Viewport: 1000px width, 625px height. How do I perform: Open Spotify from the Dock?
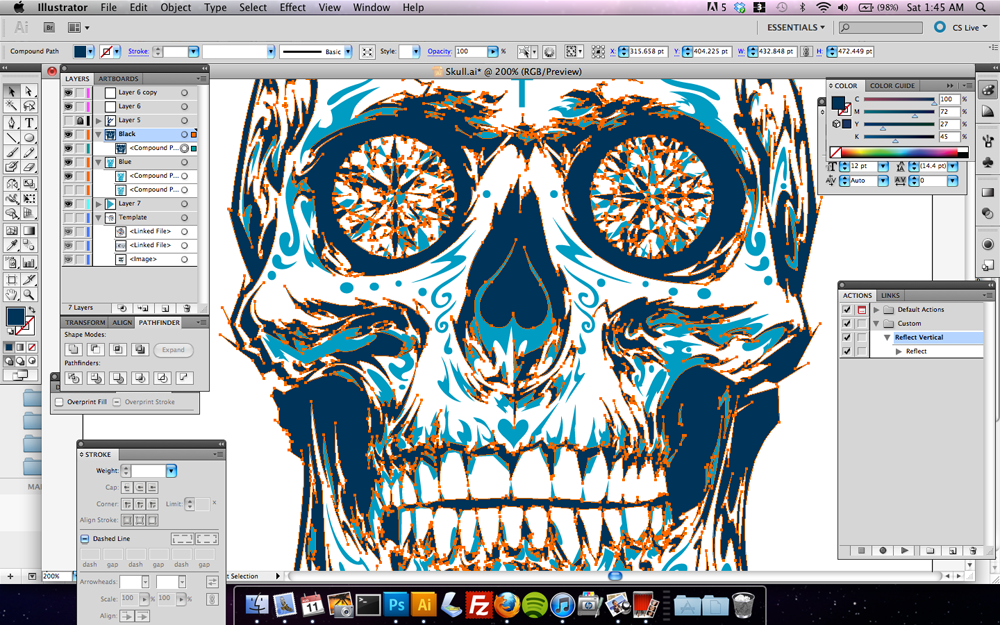point(534,604)
